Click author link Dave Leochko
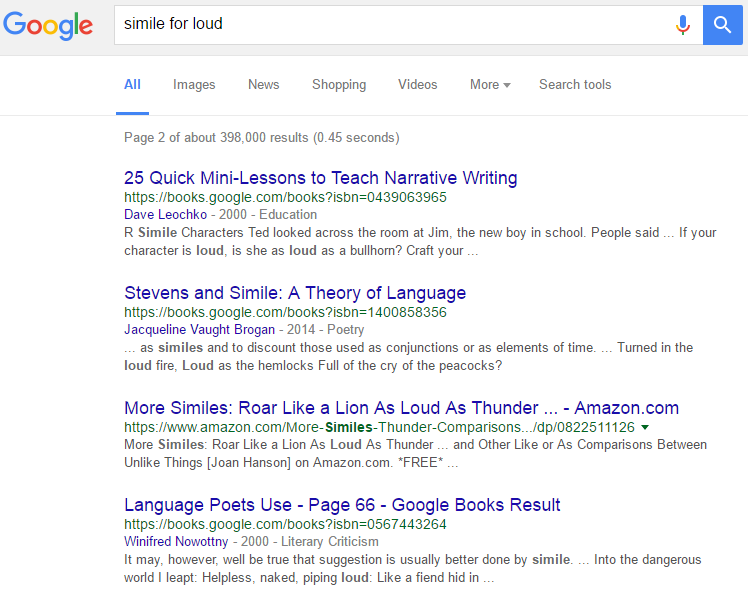 click(164, 214)
